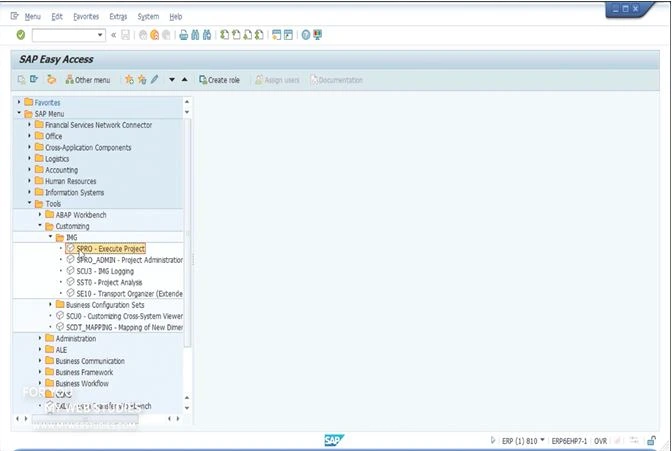Go to Last Page icon
672x451 pixels.
pyautogui.click(x=259, y=35)
